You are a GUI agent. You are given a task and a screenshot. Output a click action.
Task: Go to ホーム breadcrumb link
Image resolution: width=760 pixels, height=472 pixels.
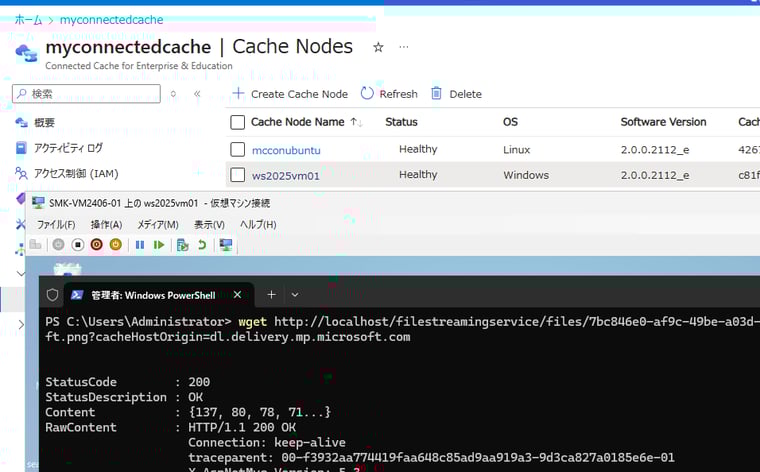tap(28, 20)
